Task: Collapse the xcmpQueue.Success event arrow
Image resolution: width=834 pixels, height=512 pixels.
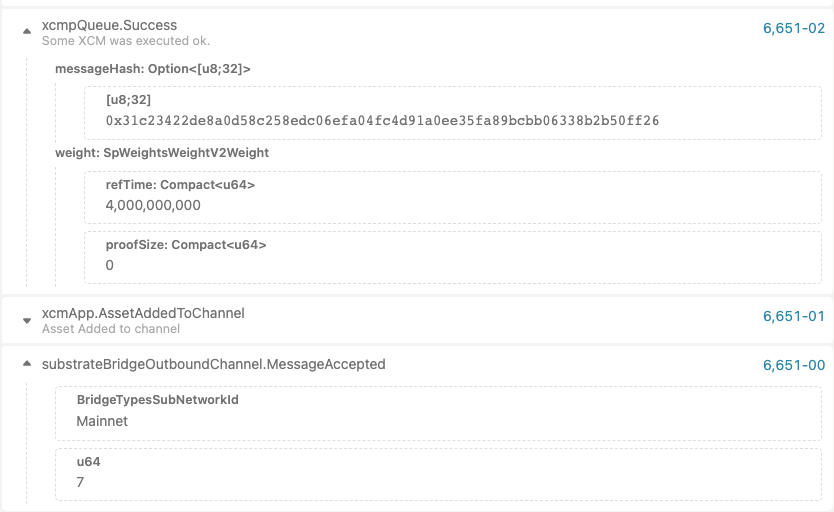Action: pos(27,32)
